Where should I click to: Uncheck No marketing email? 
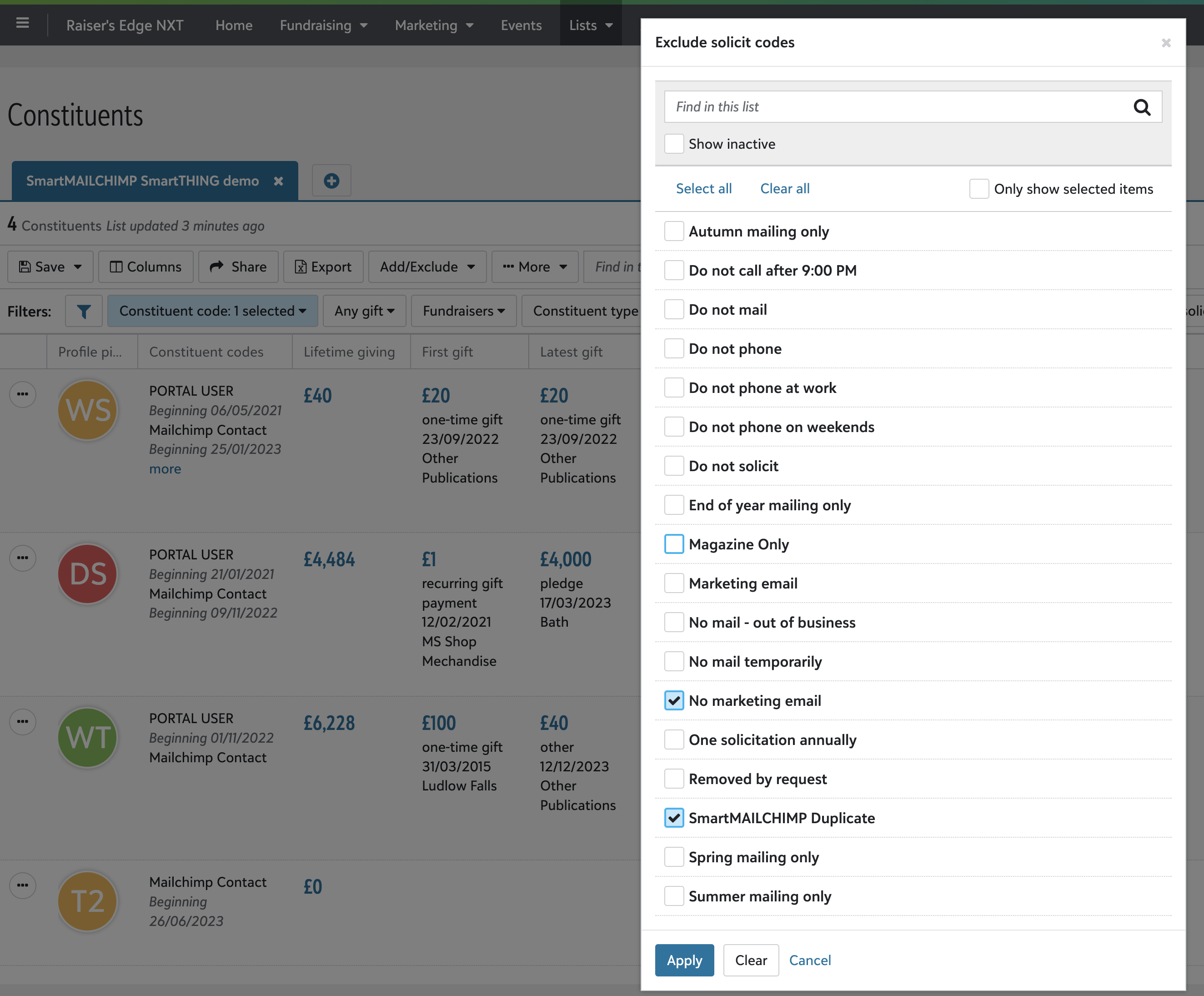tap(674, 701)
